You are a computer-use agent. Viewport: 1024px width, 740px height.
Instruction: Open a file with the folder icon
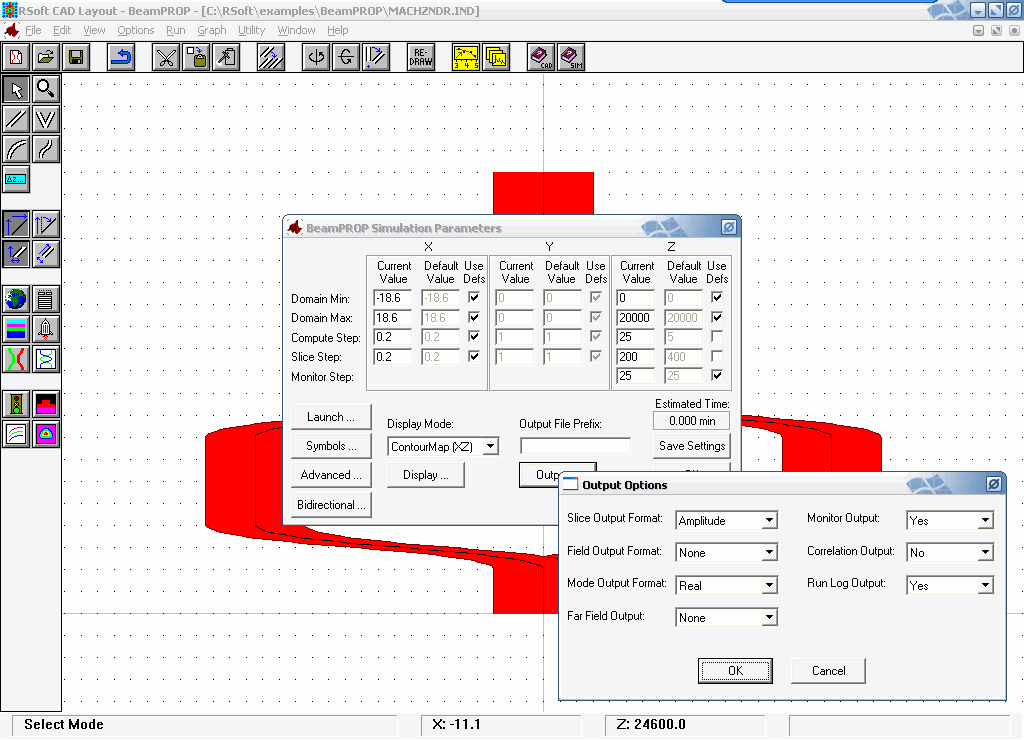pos(46,57)
